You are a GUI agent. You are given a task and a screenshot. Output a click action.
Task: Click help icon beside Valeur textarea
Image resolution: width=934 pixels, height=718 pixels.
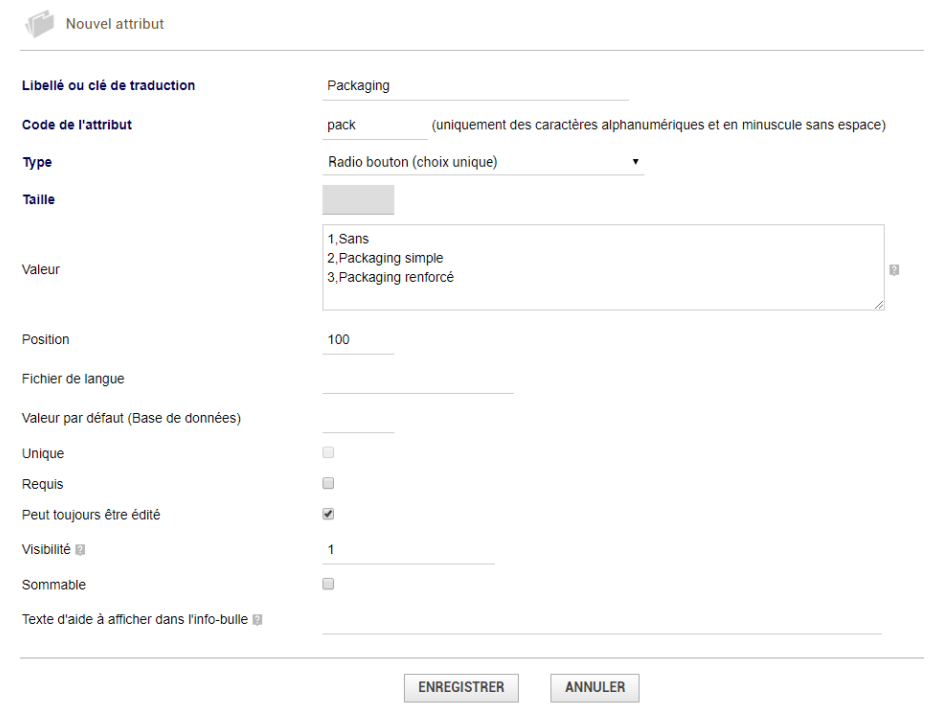click(x=894, y=270)
